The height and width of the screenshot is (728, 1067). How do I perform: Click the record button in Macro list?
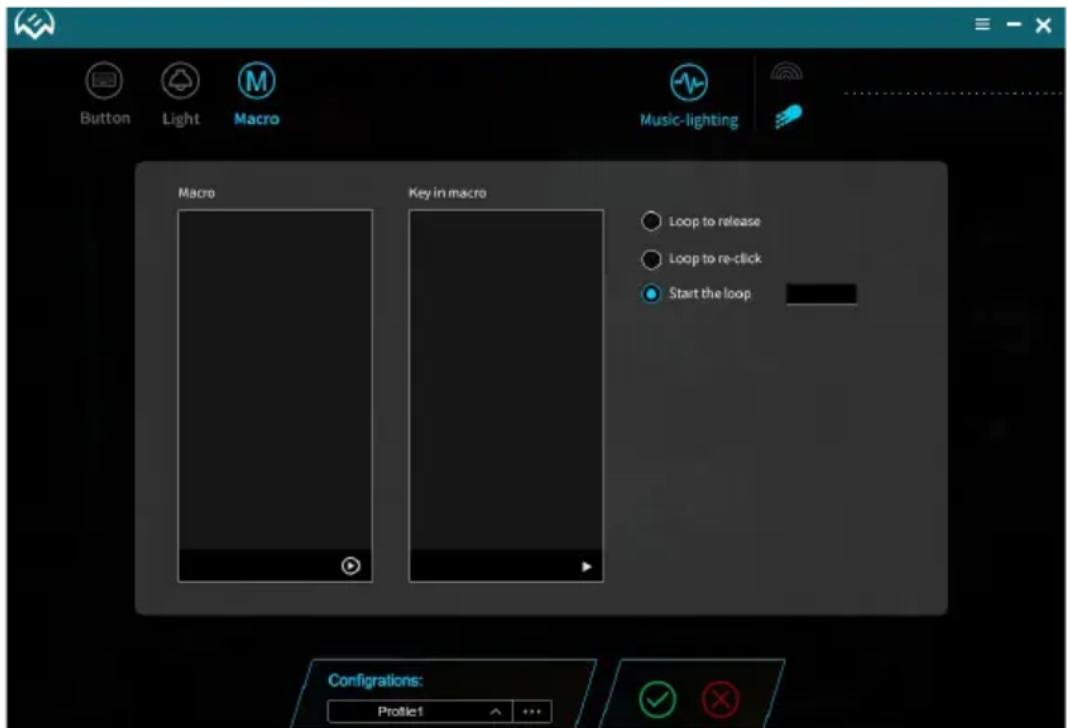350,565
